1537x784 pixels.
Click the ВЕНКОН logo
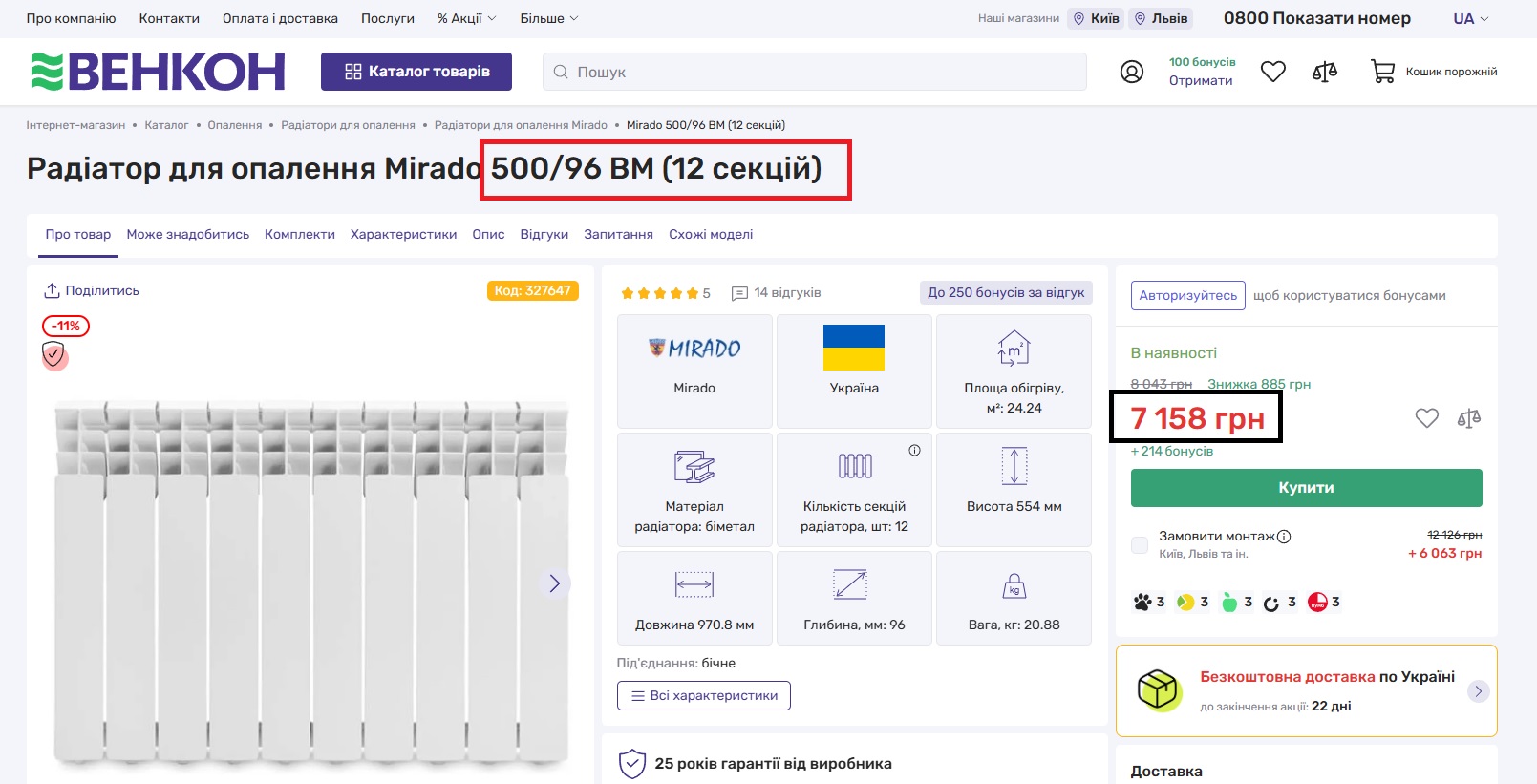click(158, 72)
